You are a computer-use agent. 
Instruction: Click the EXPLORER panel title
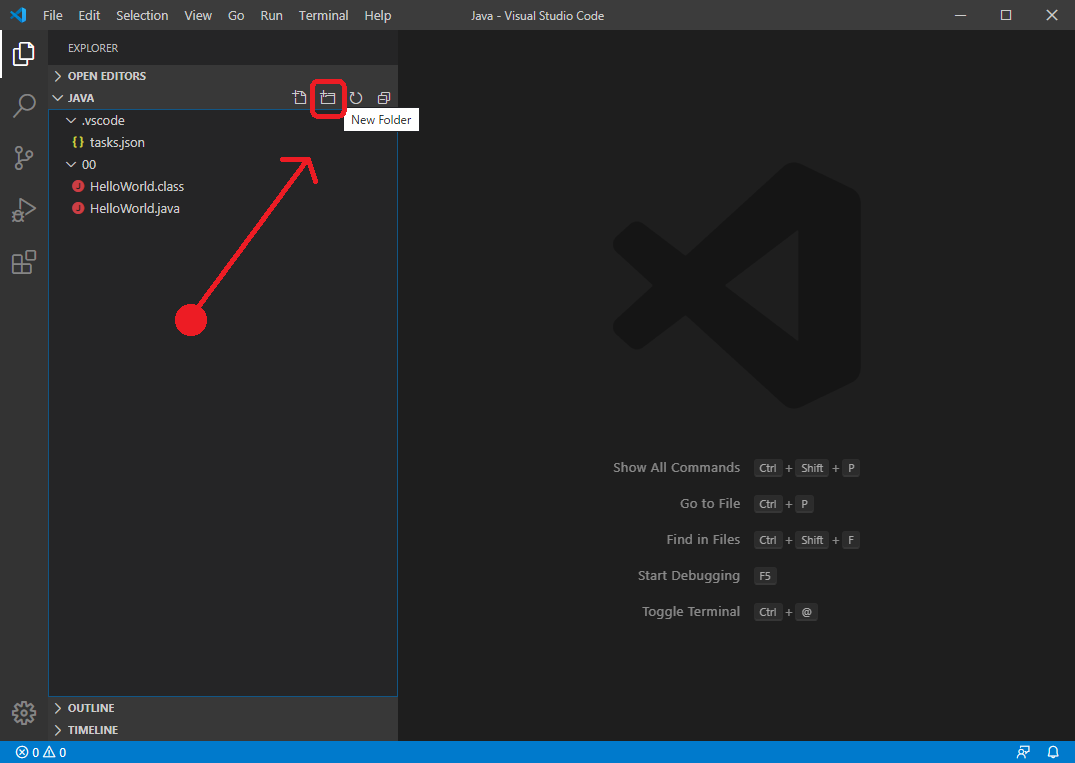pyautogui.click(x=93, y=48)
